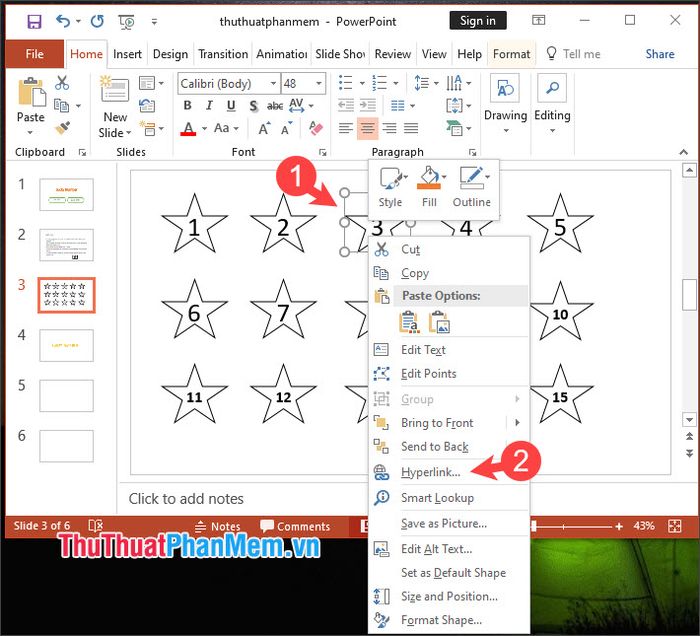Viewport: 700px width, 636px height.
Task: Open Font Color dropdown arrow
Action: click(x=204, y=129)
